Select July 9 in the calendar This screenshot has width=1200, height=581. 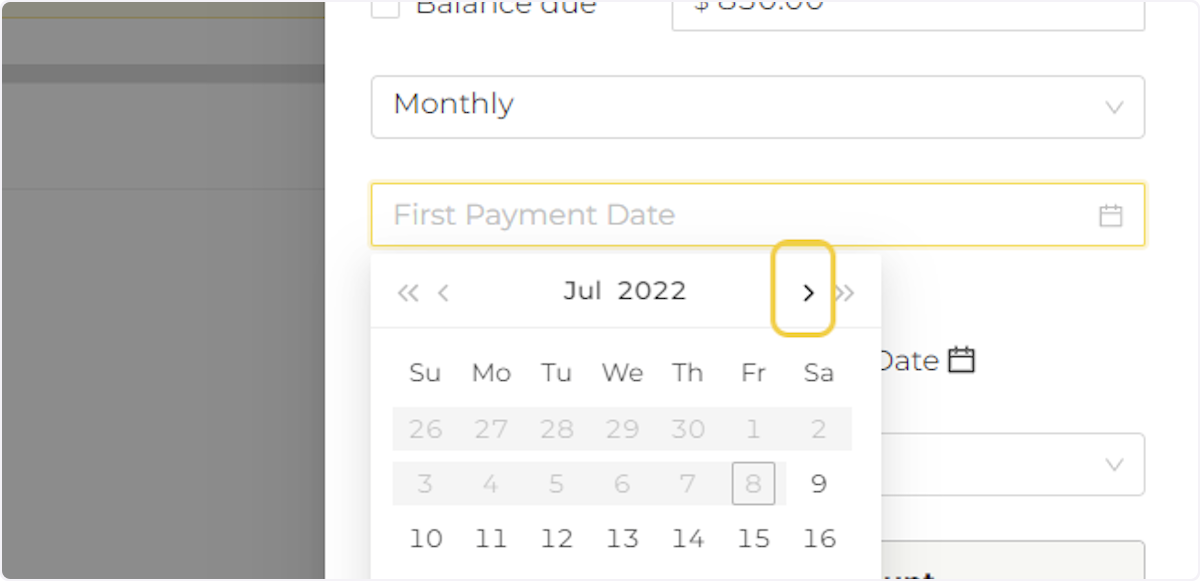point(819,483)
